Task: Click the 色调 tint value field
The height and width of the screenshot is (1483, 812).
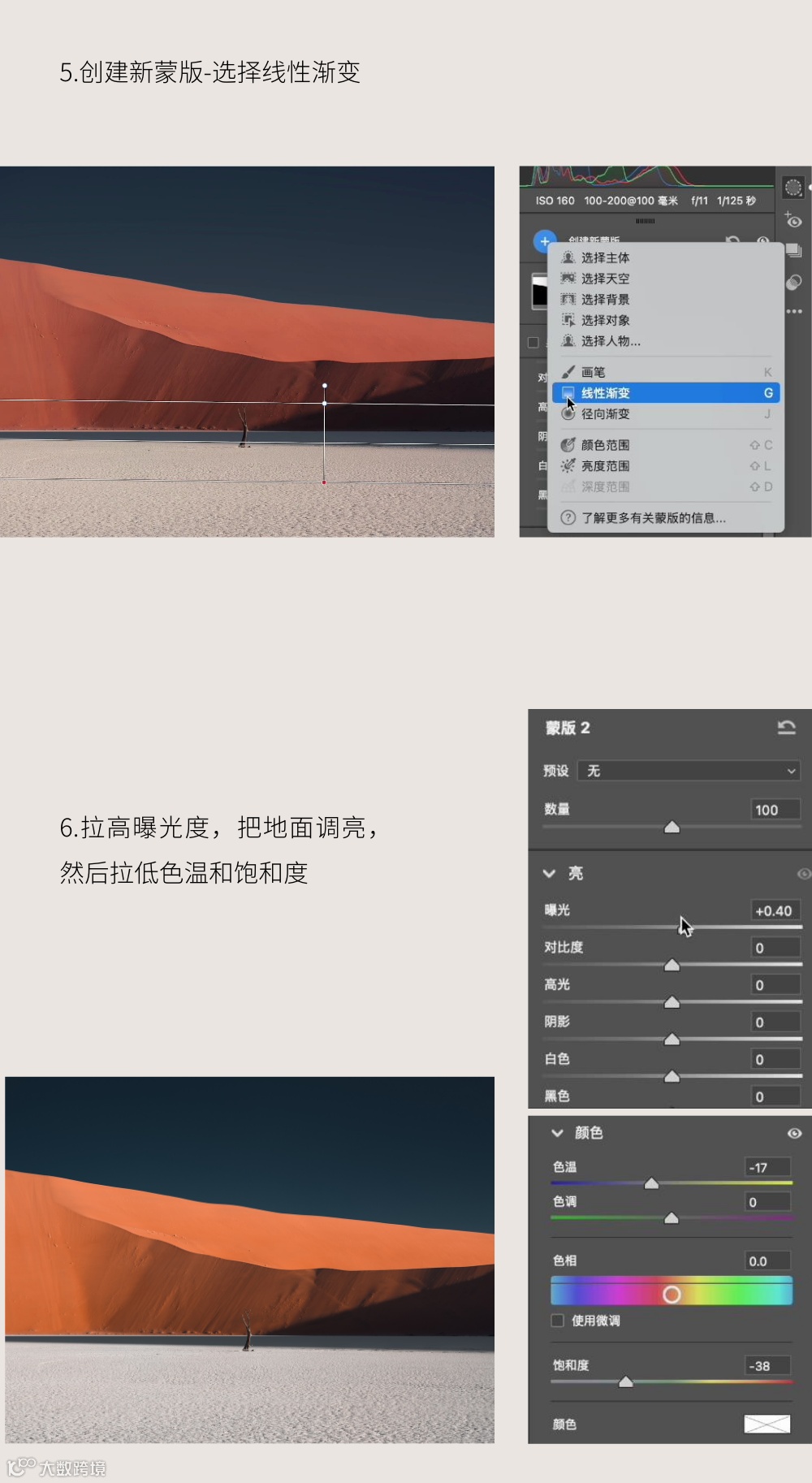Action: click(767, 1202)
